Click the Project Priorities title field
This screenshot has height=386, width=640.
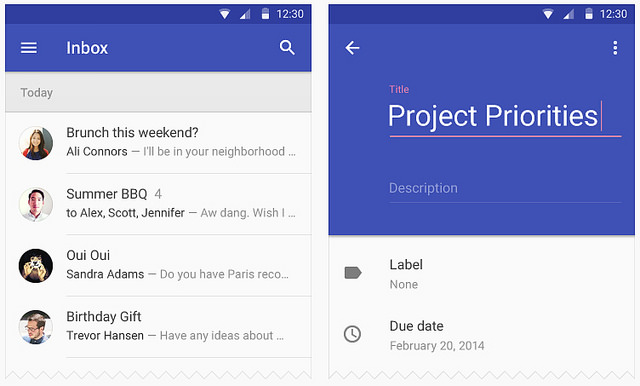click(505, 116)
